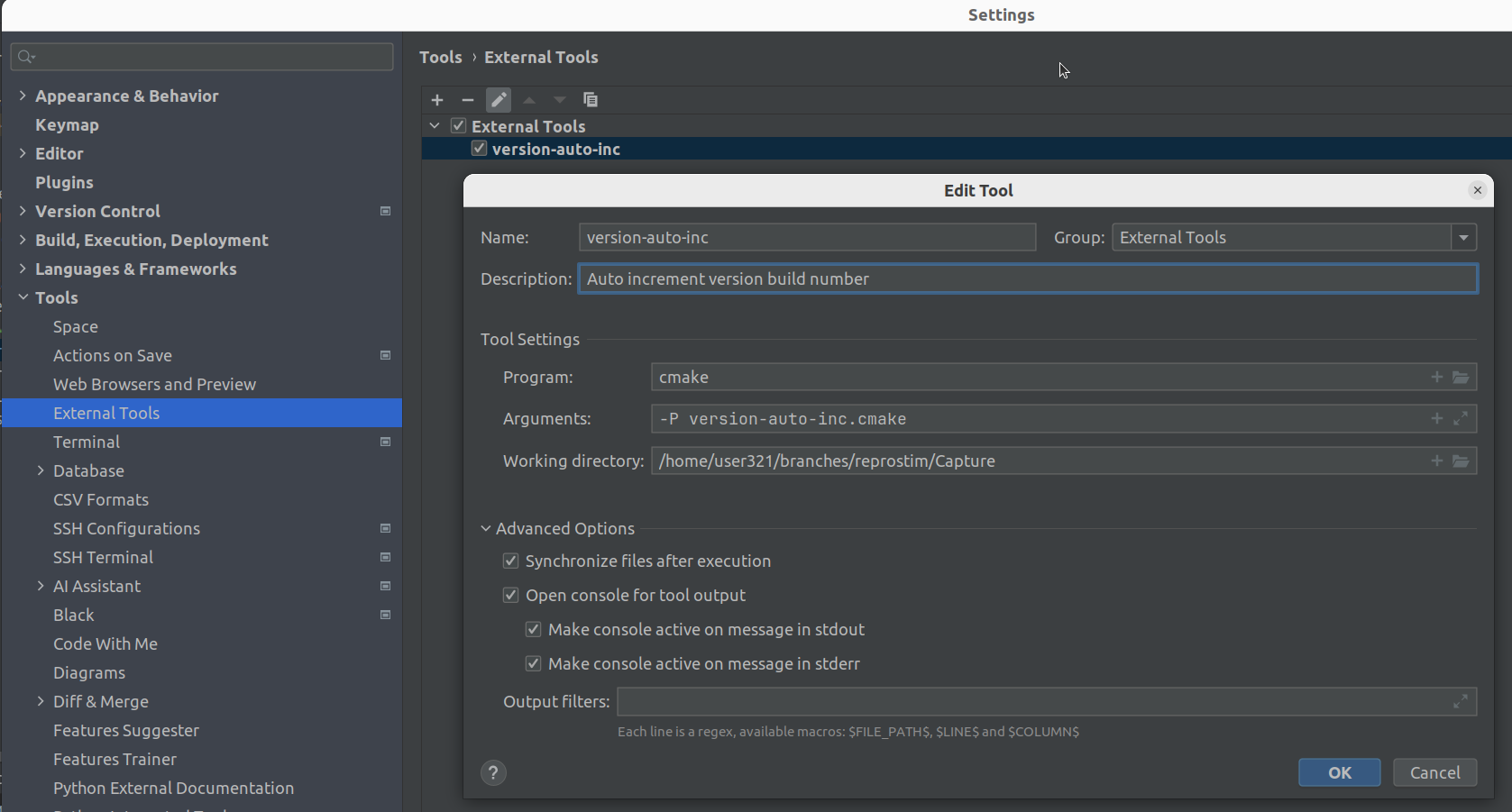
Task: Collapse the Tools settings node
Action: (x=23, y=297)
